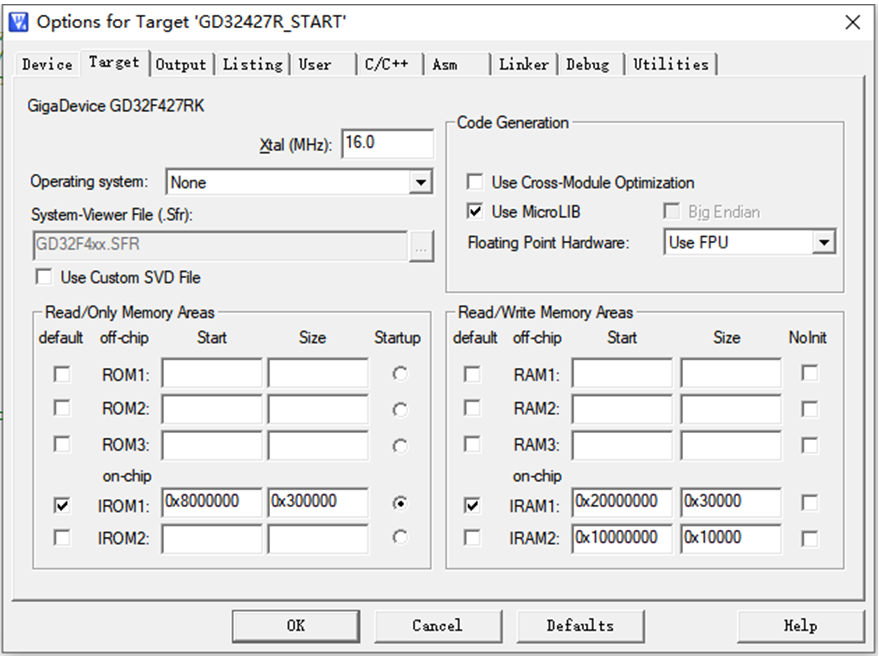Switch to the Debug tab

tap(589, 63)
